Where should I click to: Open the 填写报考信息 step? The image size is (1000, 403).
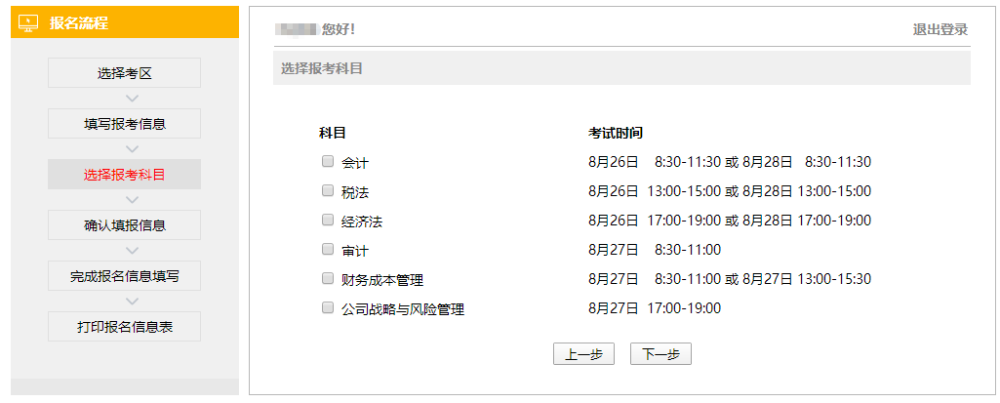(x=124, y=124)
